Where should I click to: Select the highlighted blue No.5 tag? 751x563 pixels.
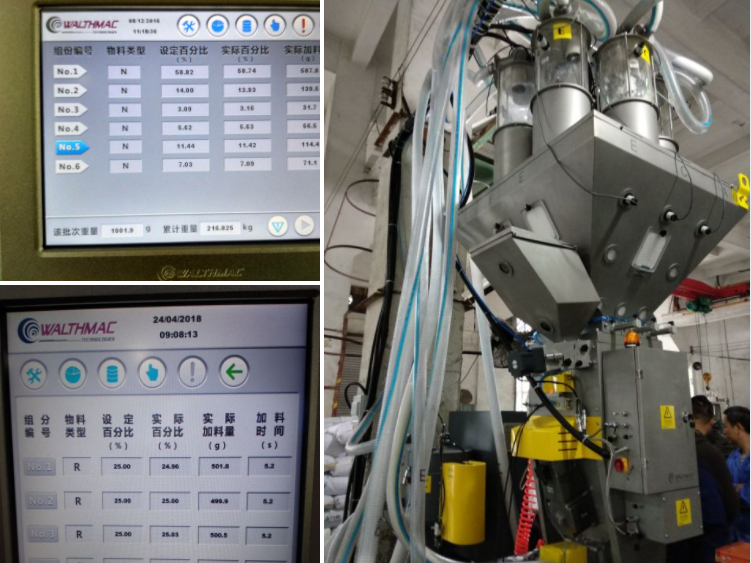[72, 147]
